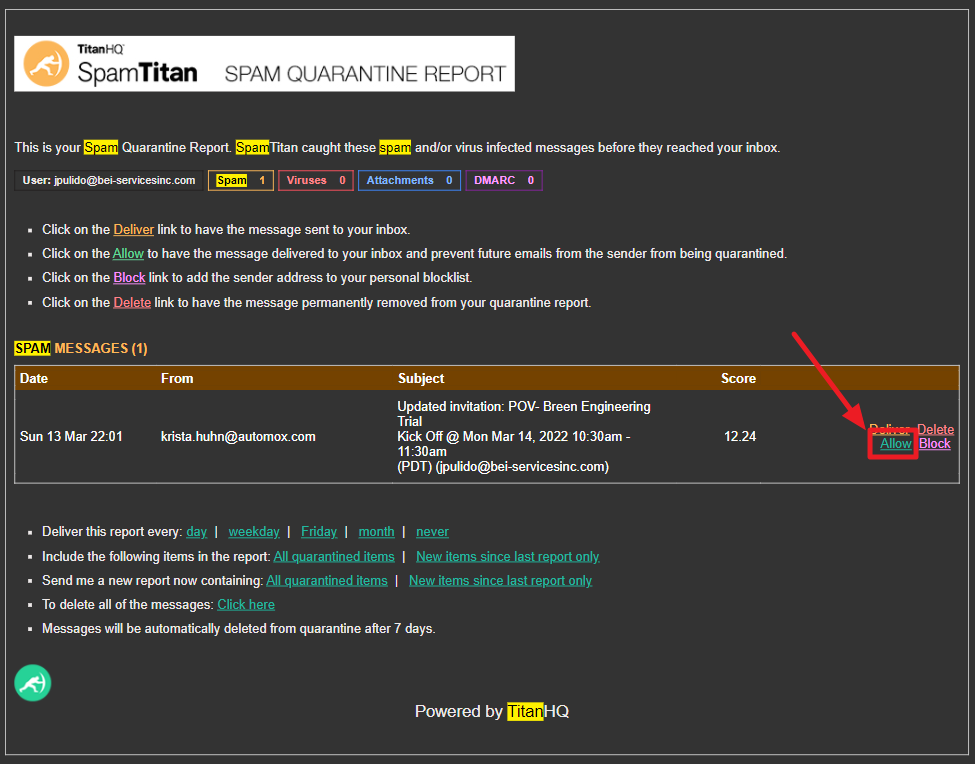The image size is (975, 764).
Task: Click here to delete all messages
Action: click(246, 604)
